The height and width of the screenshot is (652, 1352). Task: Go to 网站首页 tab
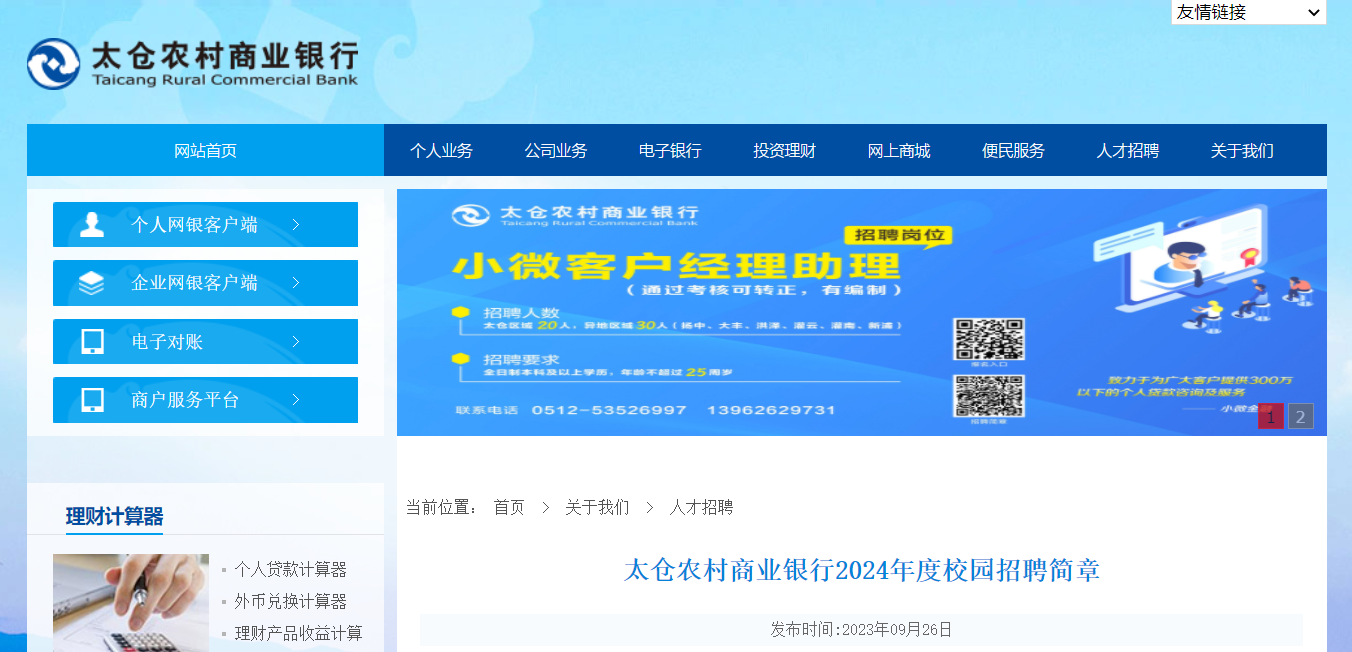tap(205, 151)
